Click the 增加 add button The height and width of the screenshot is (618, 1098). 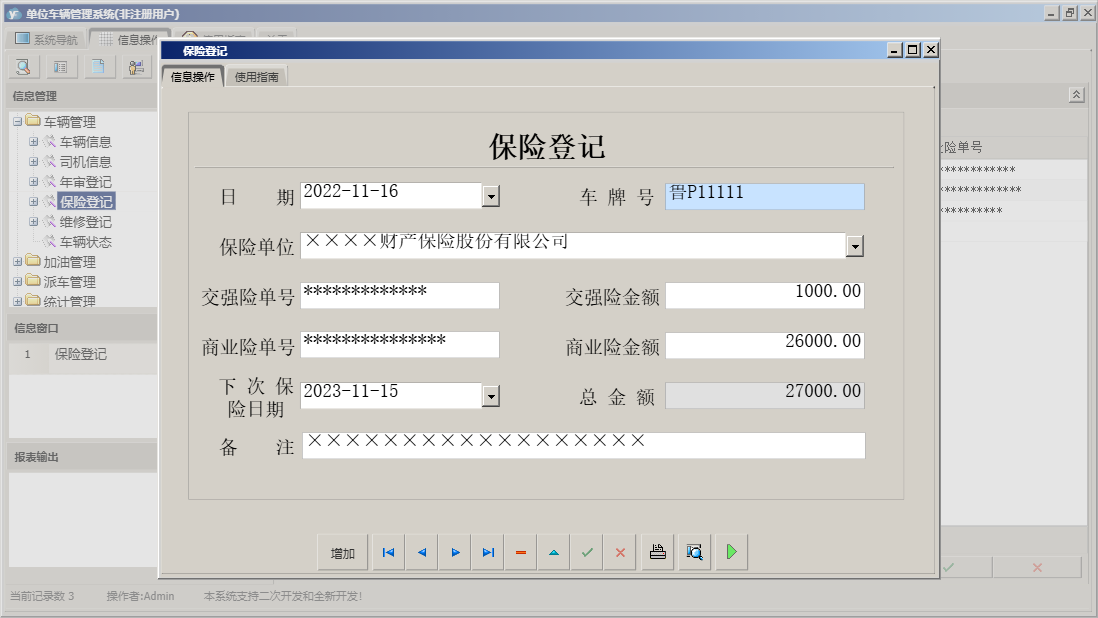click(x=342, y=551)
